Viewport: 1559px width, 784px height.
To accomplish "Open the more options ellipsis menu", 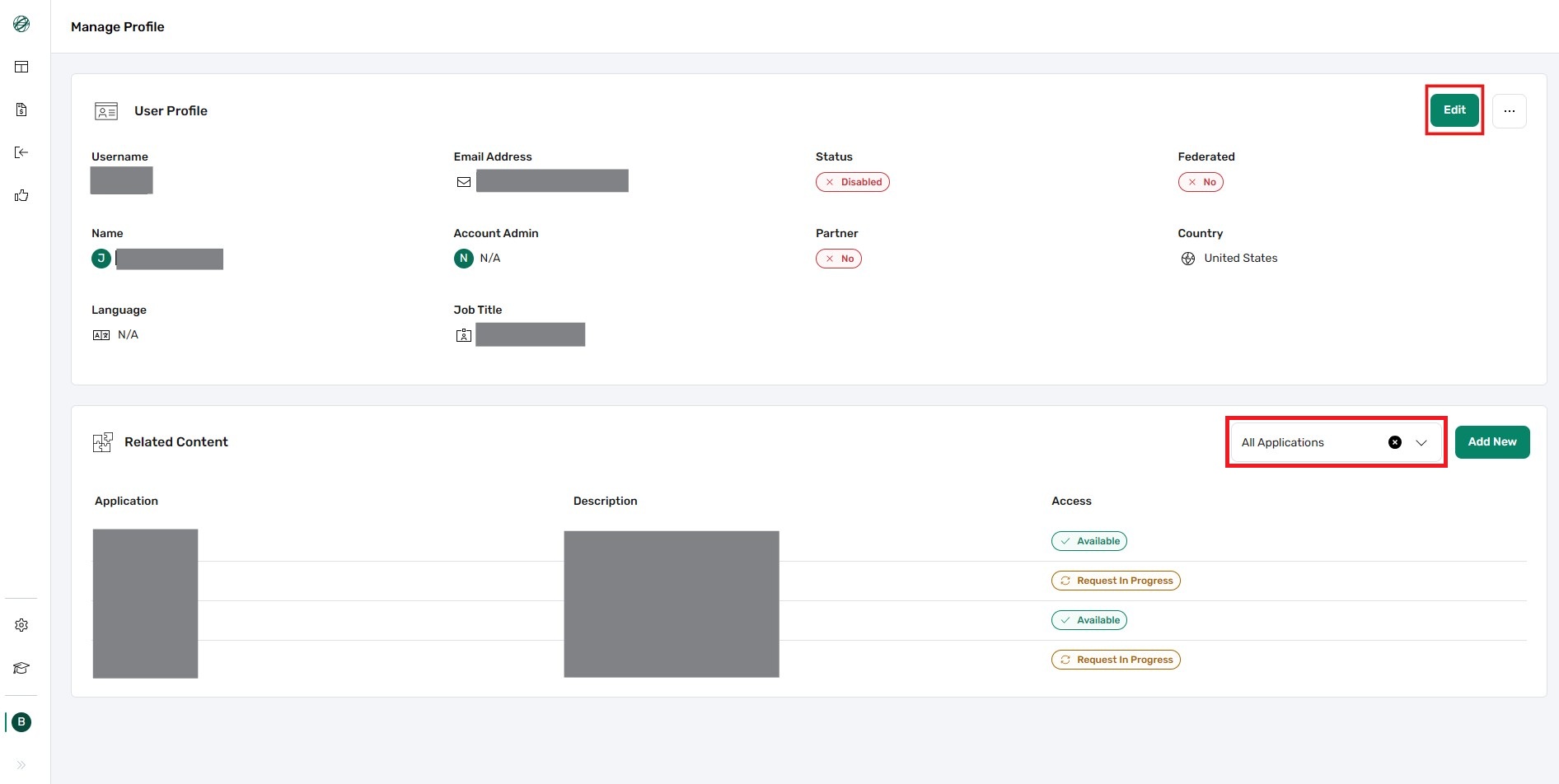I will (1510, 111).
